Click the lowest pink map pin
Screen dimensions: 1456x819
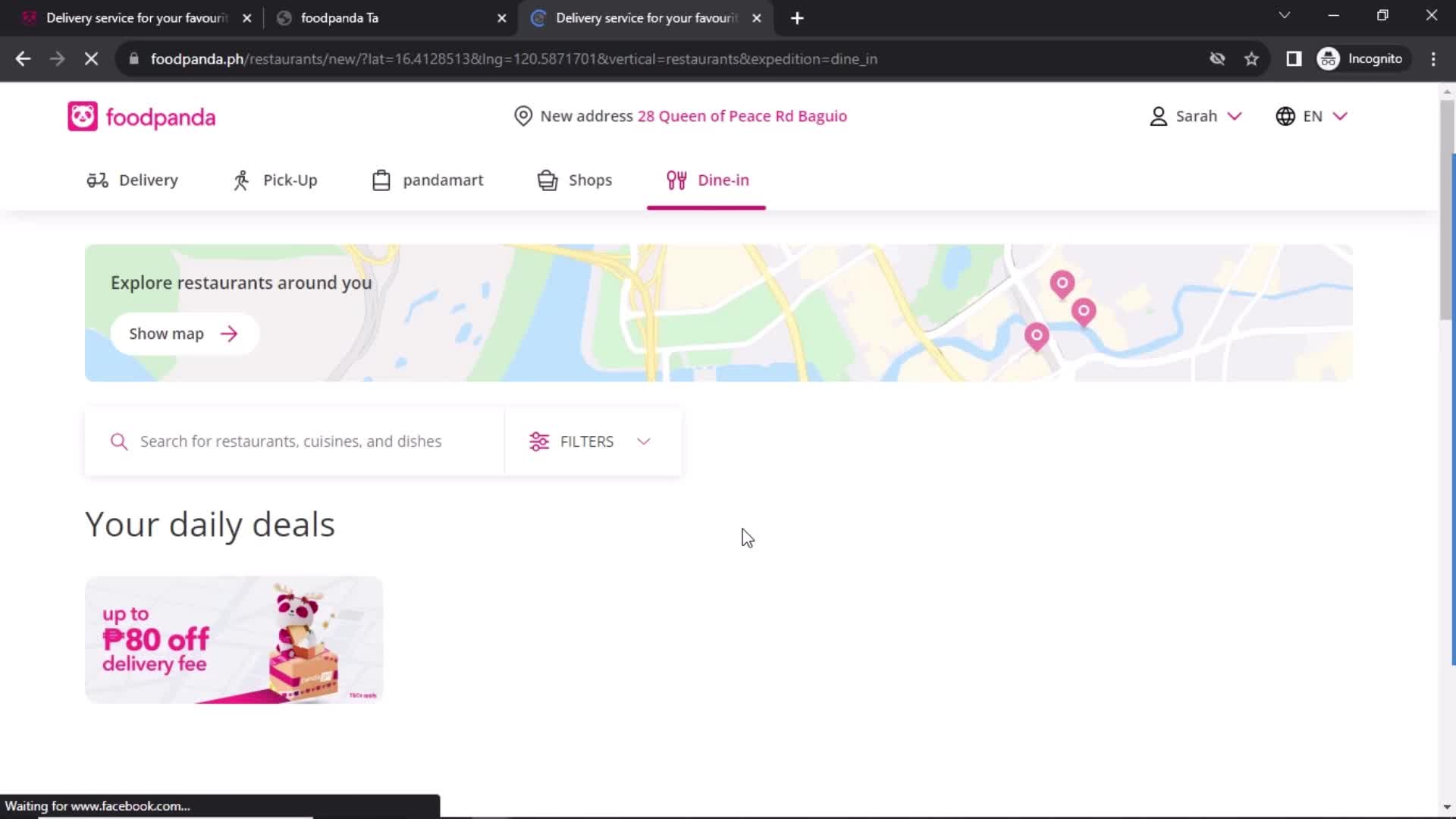pos(1037,336)
